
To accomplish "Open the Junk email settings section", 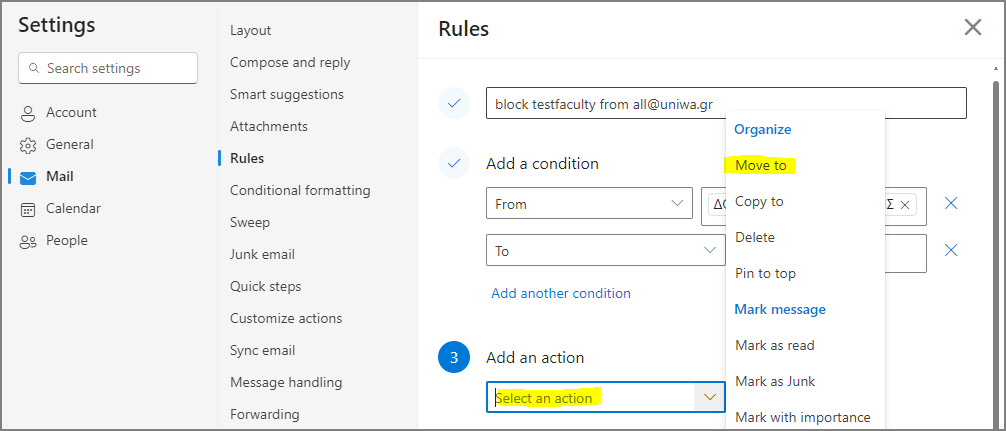I will 262,254.
